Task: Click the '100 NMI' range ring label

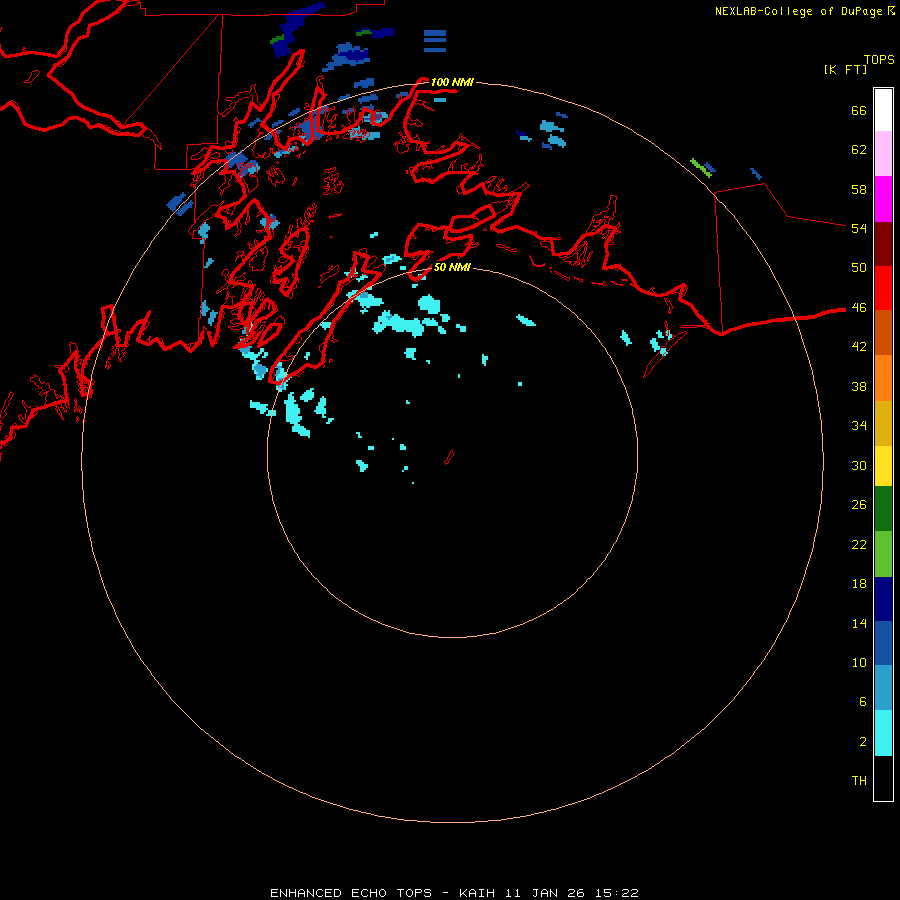Action: coord(452,82)
